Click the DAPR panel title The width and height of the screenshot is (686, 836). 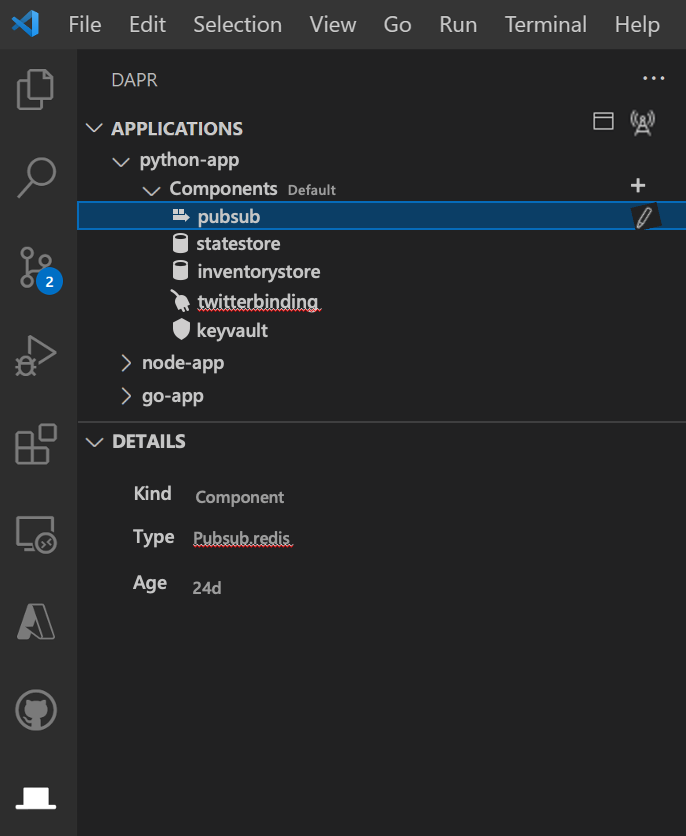pyautogui.click(x=134, y=80)
